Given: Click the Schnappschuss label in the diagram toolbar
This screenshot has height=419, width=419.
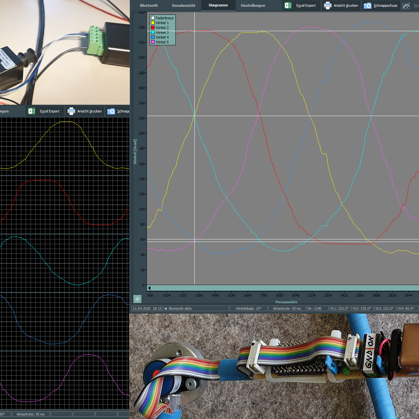Looking at the screenshot, I should [x=385, y=6].
